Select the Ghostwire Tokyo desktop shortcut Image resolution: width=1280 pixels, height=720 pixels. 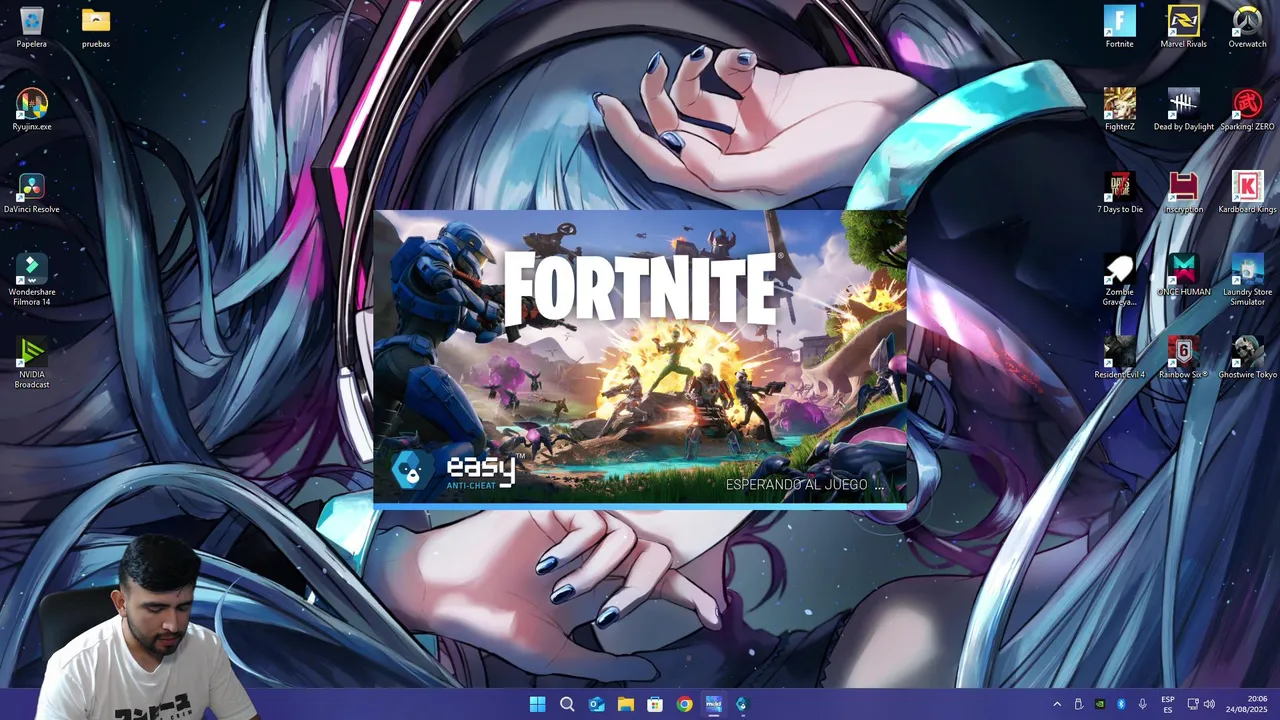coord(1247,359)
